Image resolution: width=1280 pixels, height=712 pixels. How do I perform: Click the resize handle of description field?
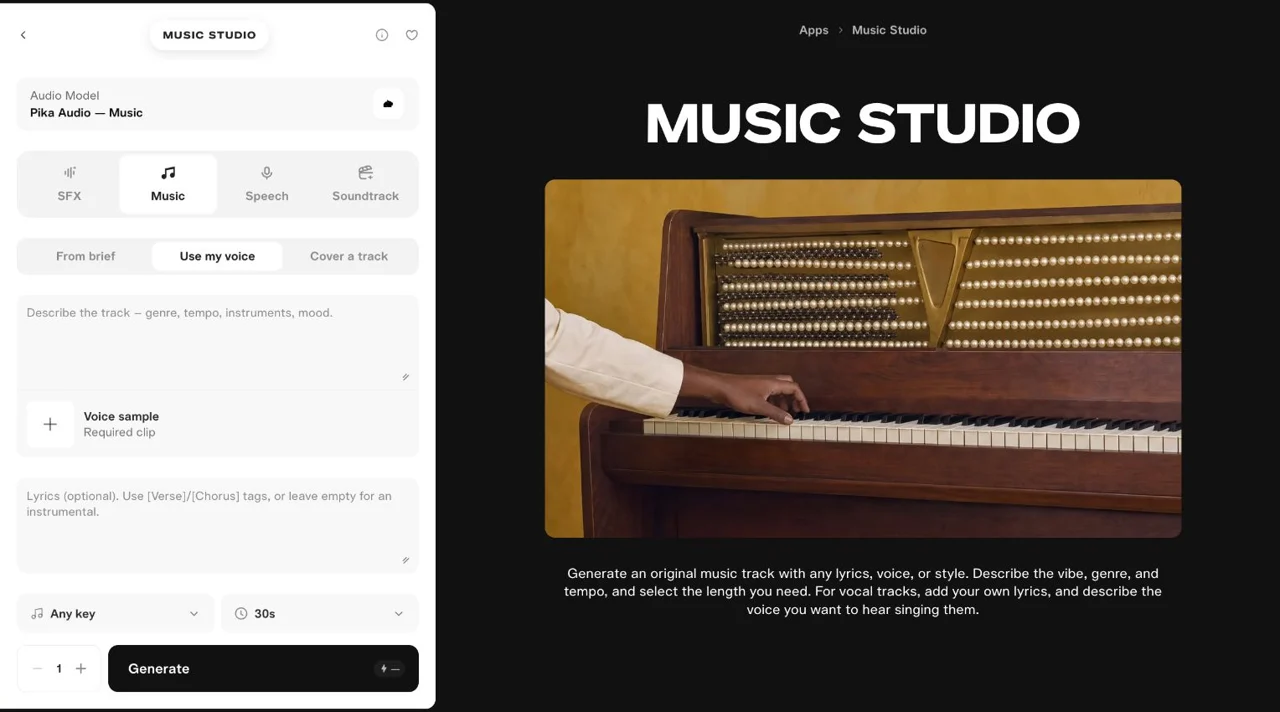(405, 377)
